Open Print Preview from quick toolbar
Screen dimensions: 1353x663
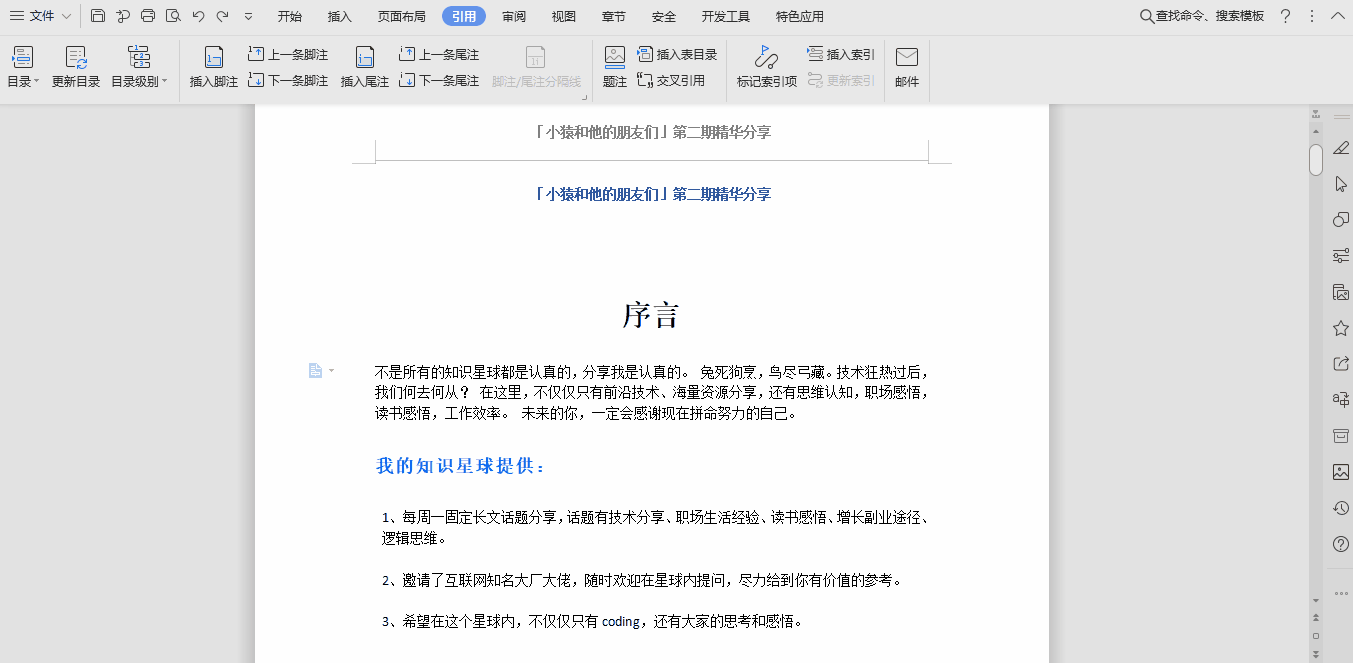pyautogui.click(x=173, y=16)
